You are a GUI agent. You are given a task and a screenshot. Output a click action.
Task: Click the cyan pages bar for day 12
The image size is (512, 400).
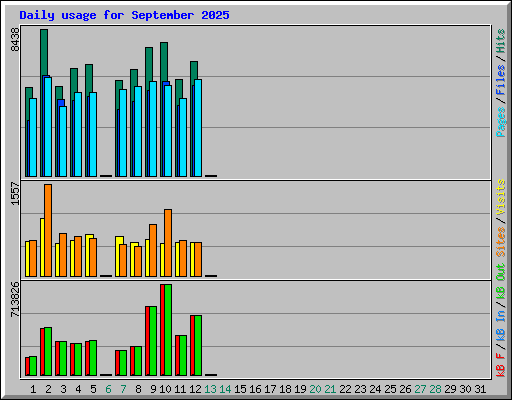(x=198, y=128)
